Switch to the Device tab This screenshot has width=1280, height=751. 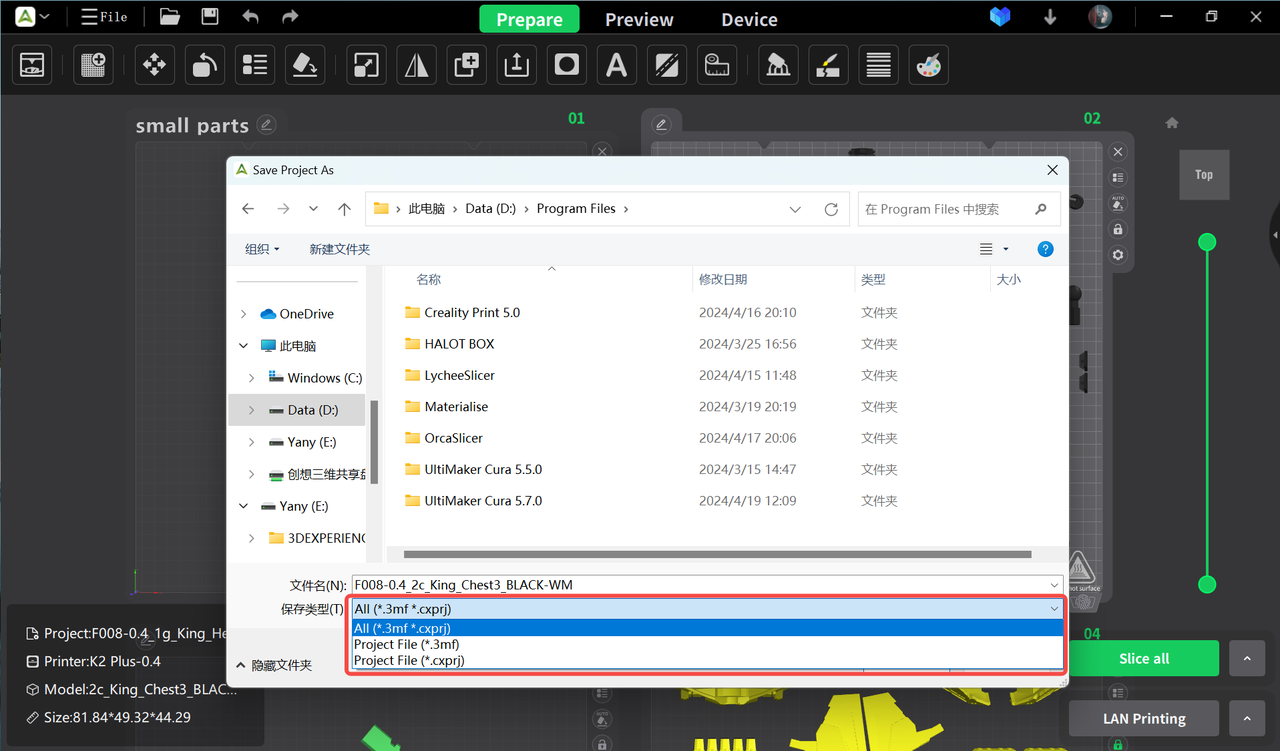[x=749, y=19]
